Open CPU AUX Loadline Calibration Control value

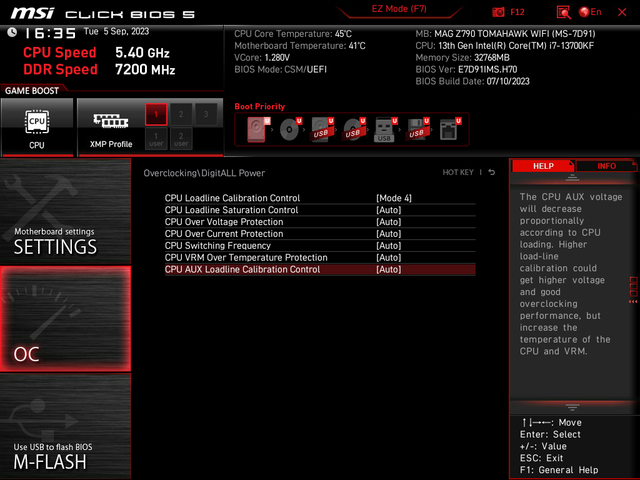pos(389,269)
